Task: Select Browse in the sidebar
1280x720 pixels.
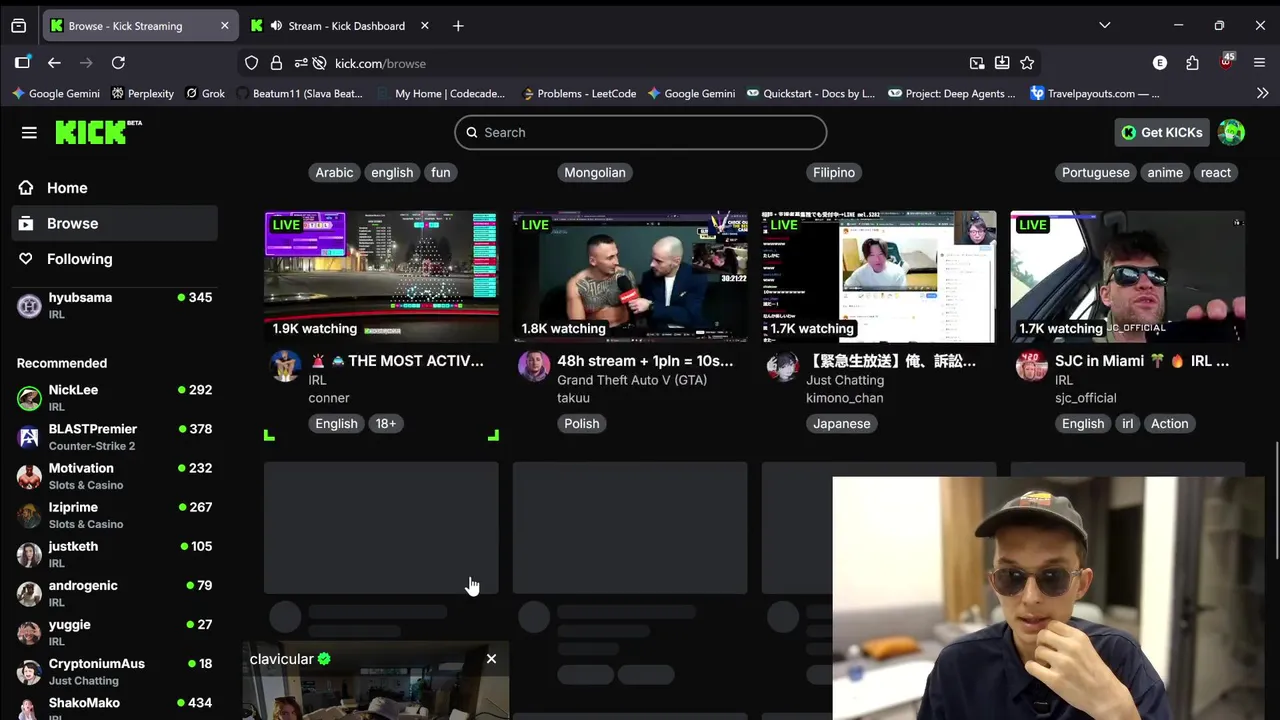Action: point(114,223)
